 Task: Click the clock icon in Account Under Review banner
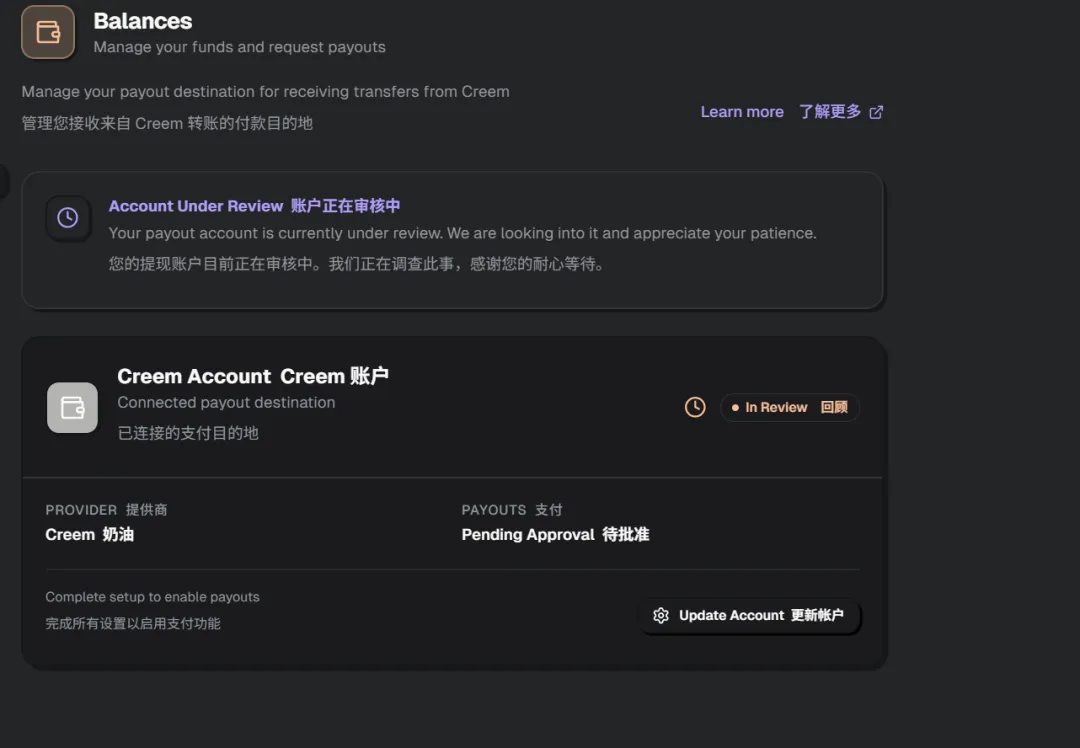click(68, 218)
